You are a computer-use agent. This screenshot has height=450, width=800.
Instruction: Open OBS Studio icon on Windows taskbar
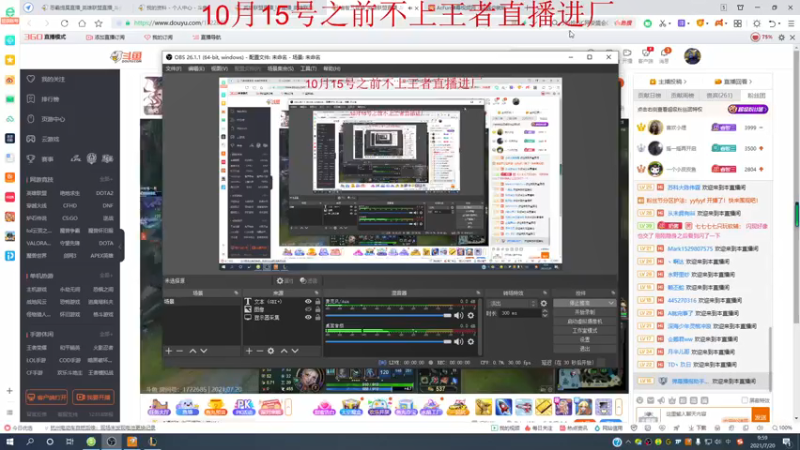click(111, 442)
